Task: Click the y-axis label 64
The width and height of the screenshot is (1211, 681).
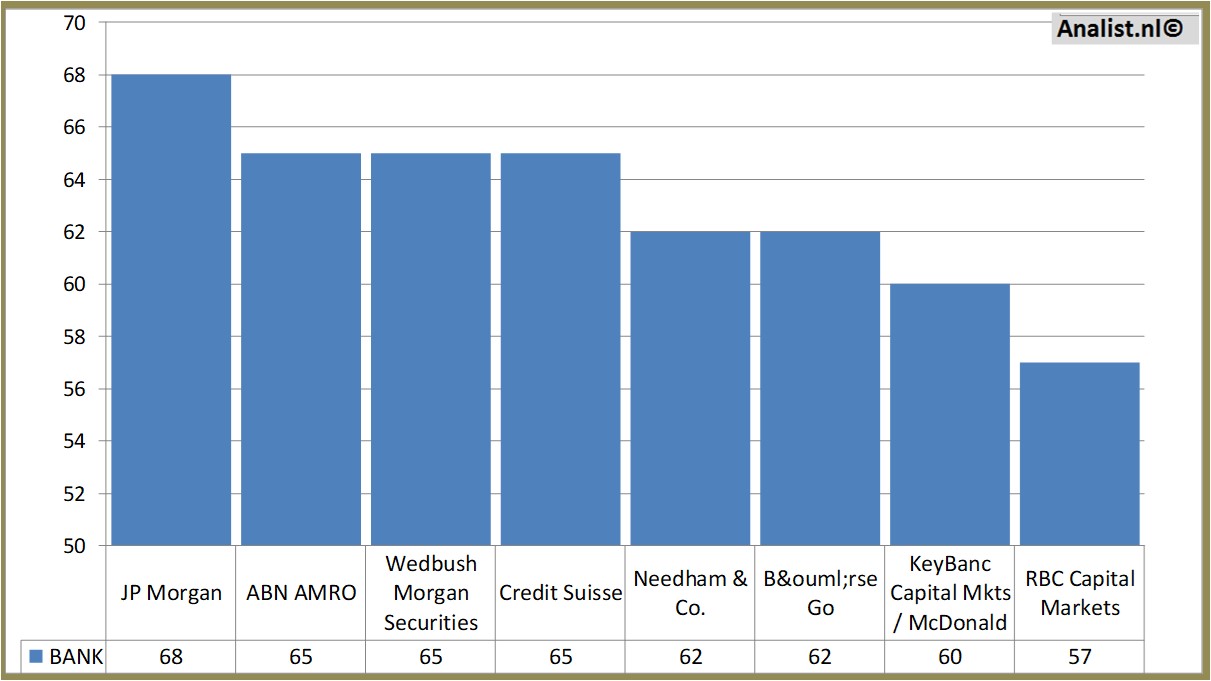Action: [x=74, y=180]
